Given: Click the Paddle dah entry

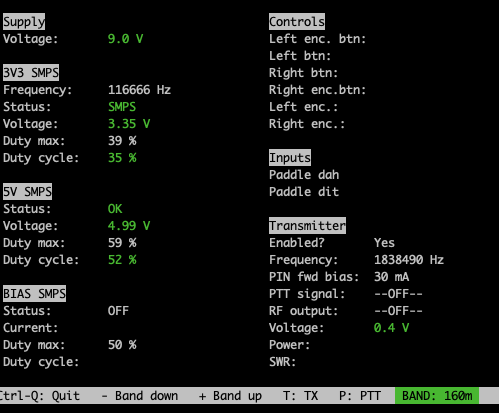Looking at the screenshot, I should 304,175.
